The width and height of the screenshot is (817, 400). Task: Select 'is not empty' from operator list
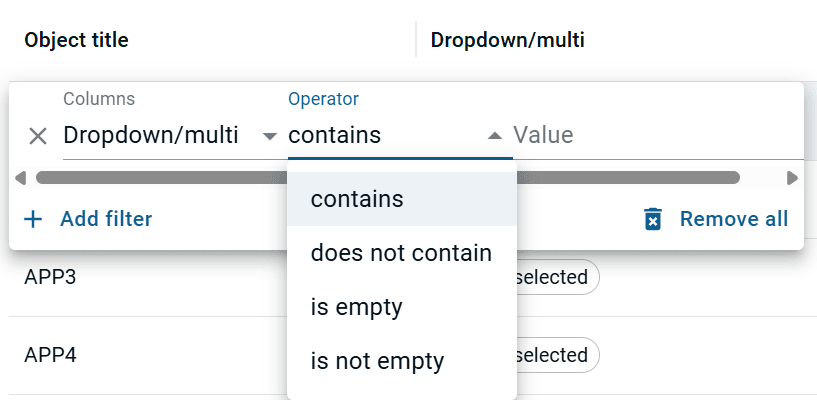(x=402, y=361)
